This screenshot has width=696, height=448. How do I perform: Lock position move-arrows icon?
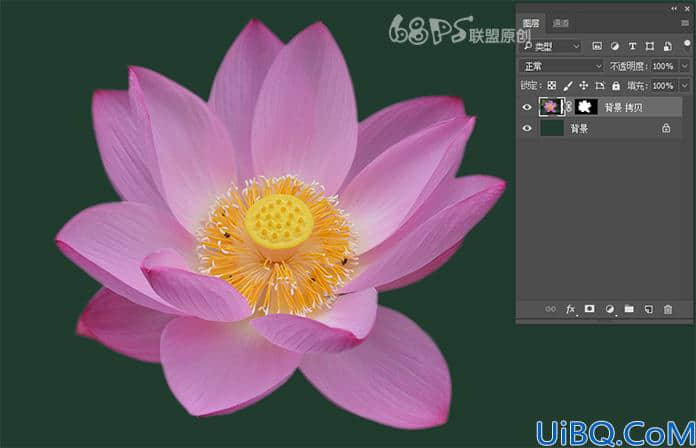point(584,86)
